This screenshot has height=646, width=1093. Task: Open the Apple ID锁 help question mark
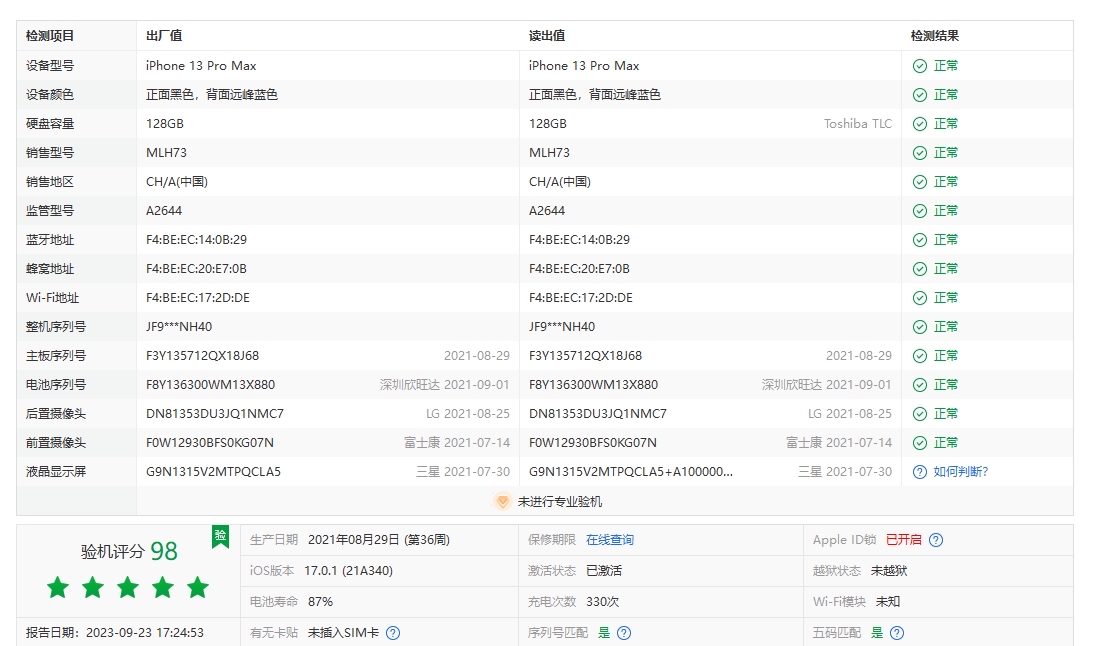pyautogui.click(x=934, y=540)
